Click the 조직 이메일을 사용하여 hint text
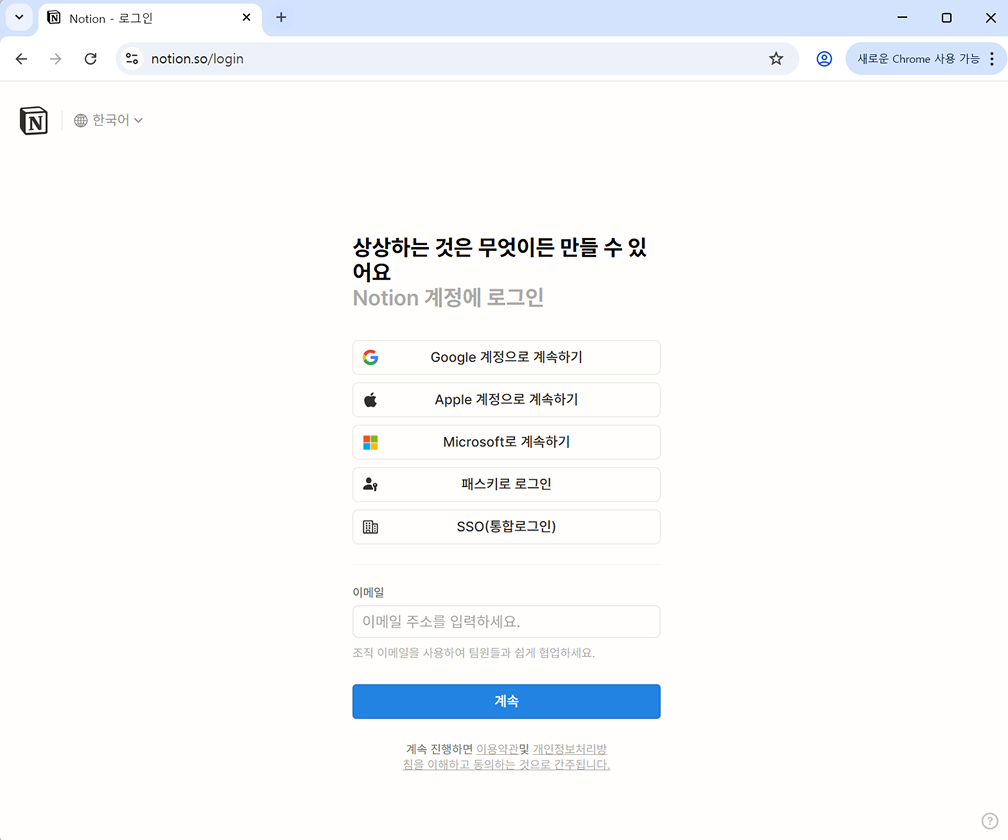1008x840 pixels. tap(474, 653)
